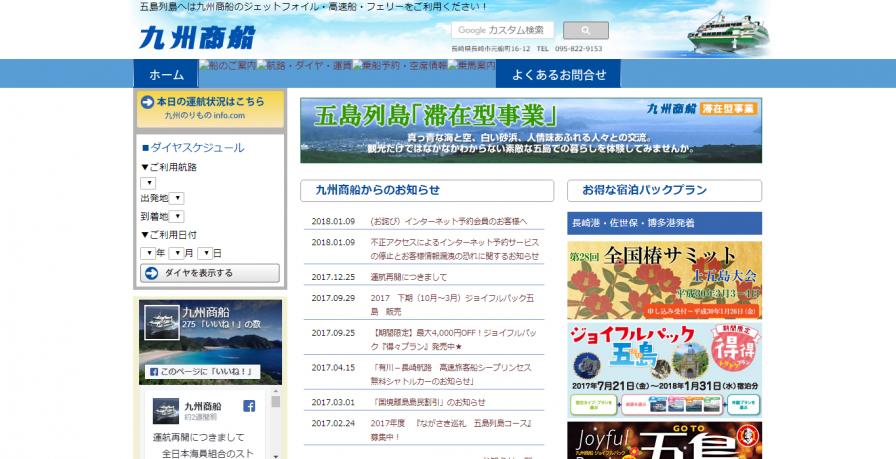The image size is (896, 459).
Task: Open the 【期間限定】最大4,000円OFF notice
Action: pos(454,340)
